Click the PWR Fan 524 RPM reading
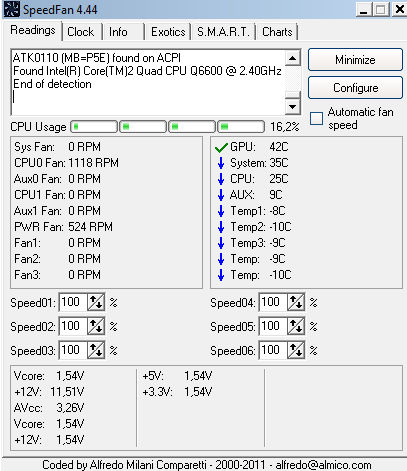Image resolution: width=407 pixels, height=471 pixels. (63, 227)
